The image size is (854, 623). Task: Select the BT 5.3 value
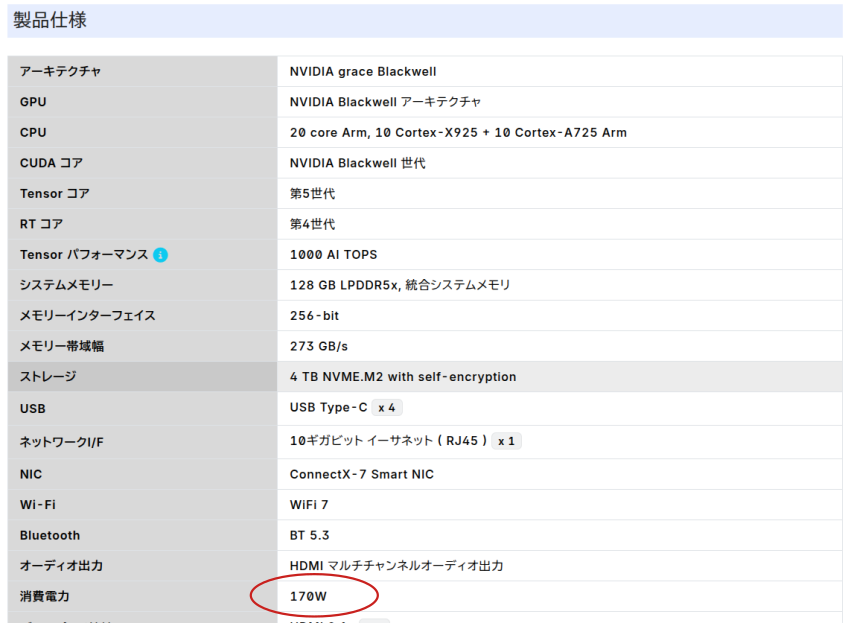coord(309,535)
